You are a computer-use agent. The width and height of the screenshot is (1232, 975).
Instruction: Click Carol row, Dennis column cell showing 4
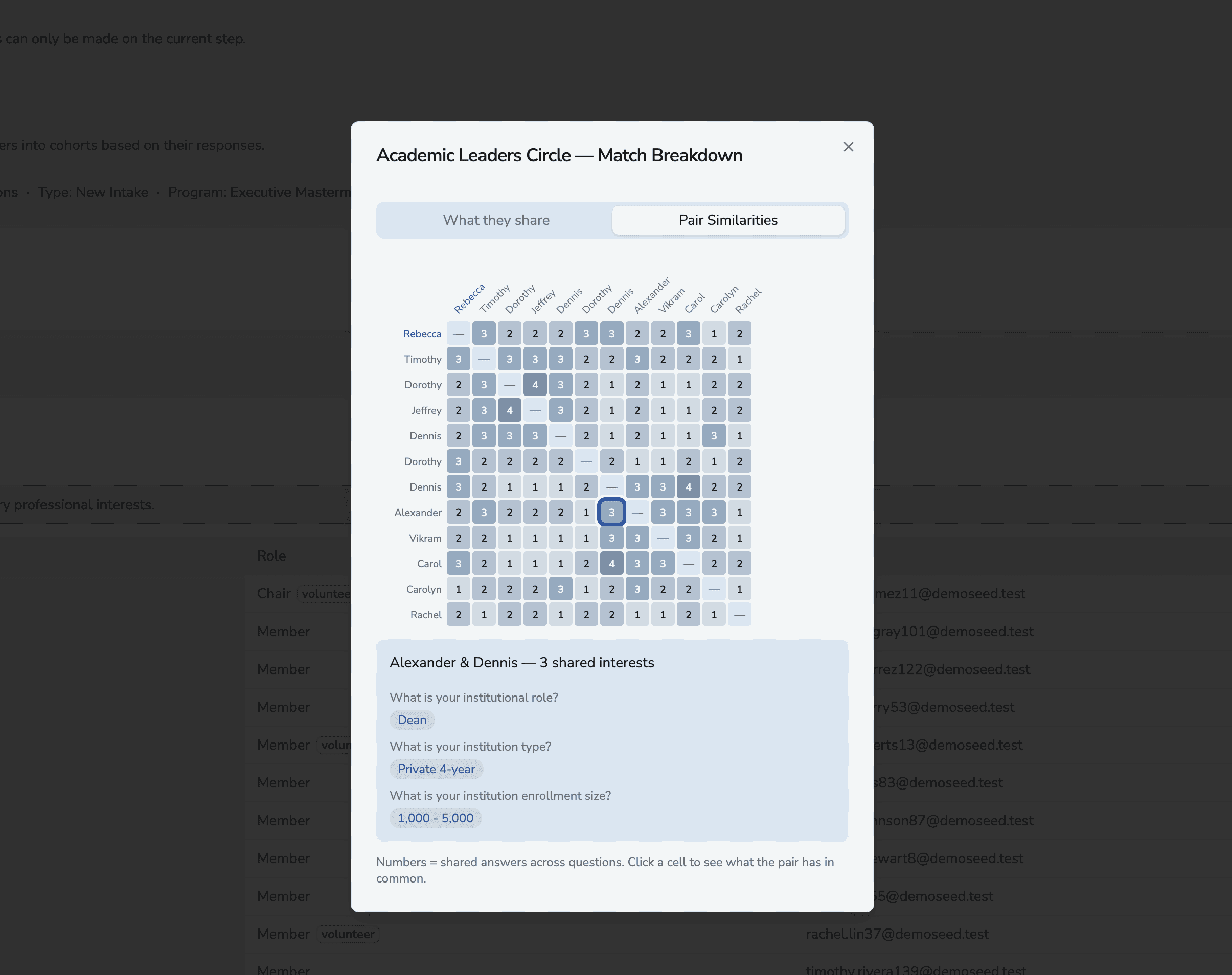tap(611, 564)
